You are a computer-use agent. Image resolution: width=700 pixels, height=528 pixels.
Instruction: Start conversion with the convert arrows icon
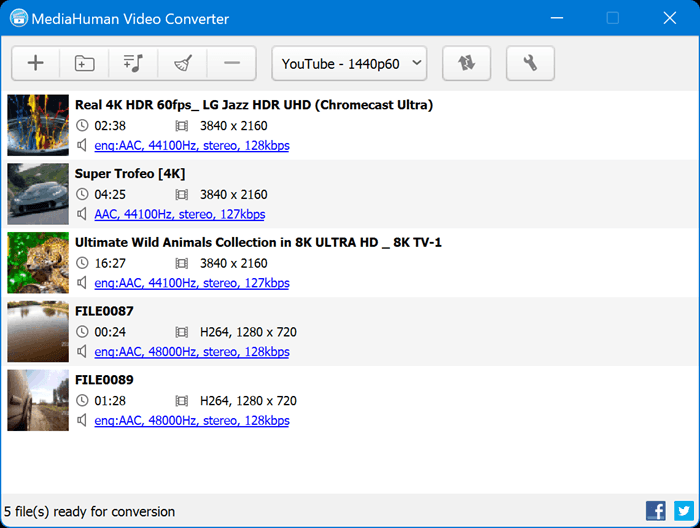click(467, 63)
